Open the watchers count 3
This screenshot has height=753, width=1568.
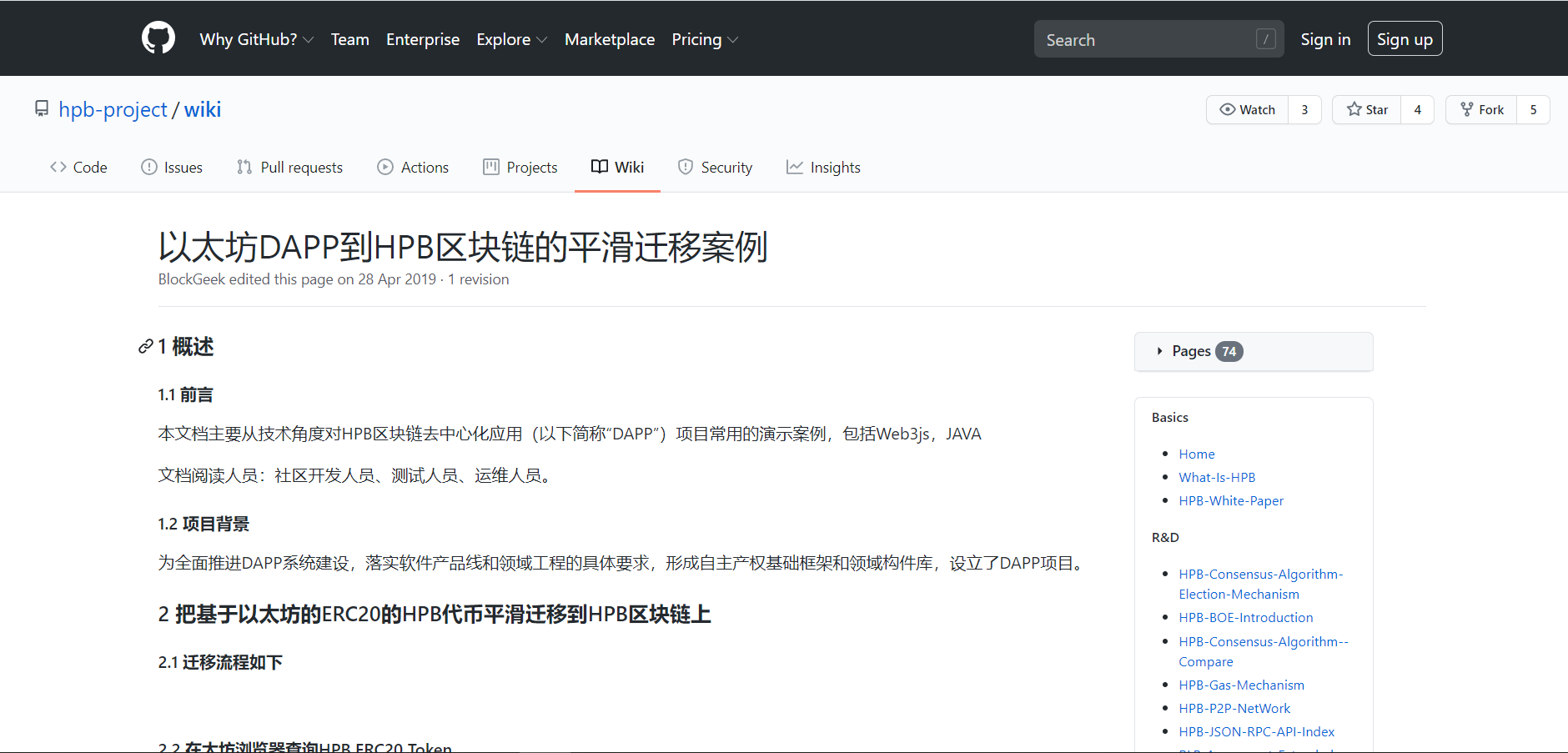point(1304,110)
